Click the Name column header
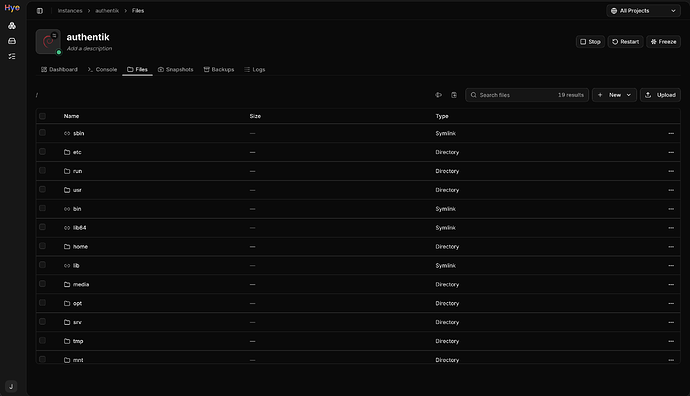The height and width of the screenshot is (396, 690). click(x=71, y=116)
